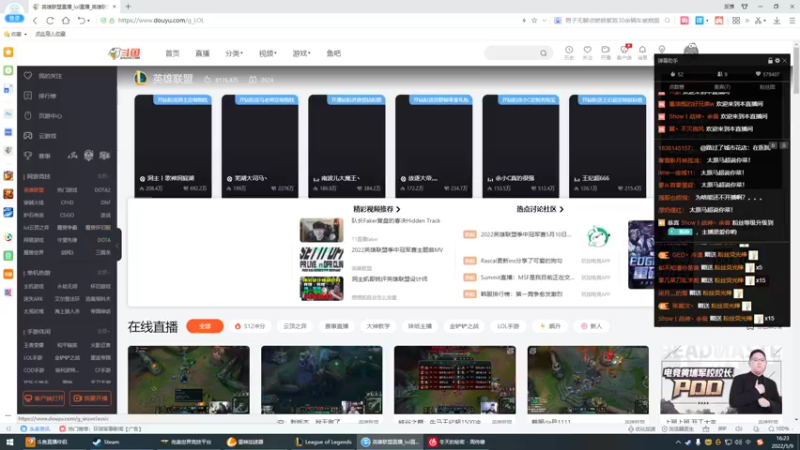Select the 新人 filter tab
800x450 pixels.
pos(591,326)
